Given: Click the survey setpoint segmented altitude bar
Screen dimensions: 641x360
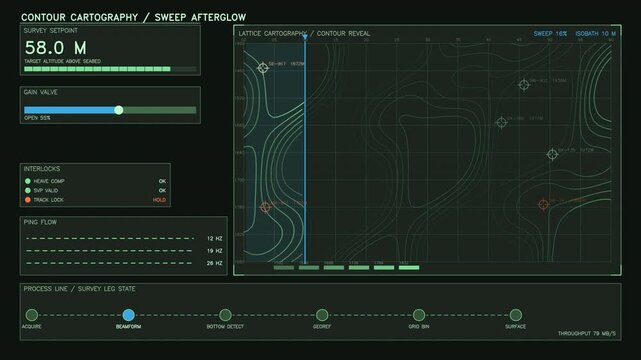Looking at the screenshot, I should 110,69.
